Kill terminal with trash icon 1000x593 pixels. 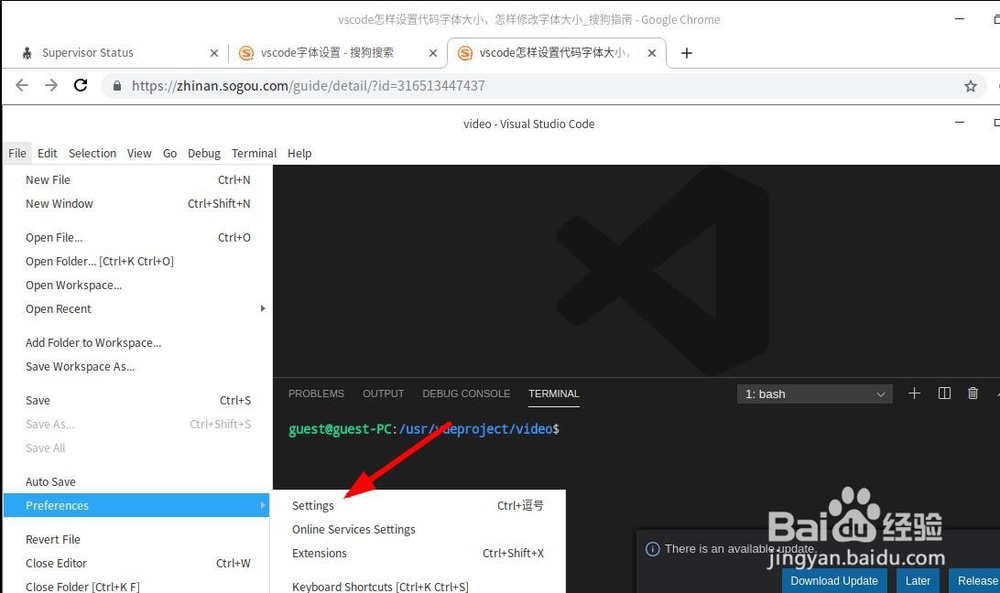[x=973, y=393]
